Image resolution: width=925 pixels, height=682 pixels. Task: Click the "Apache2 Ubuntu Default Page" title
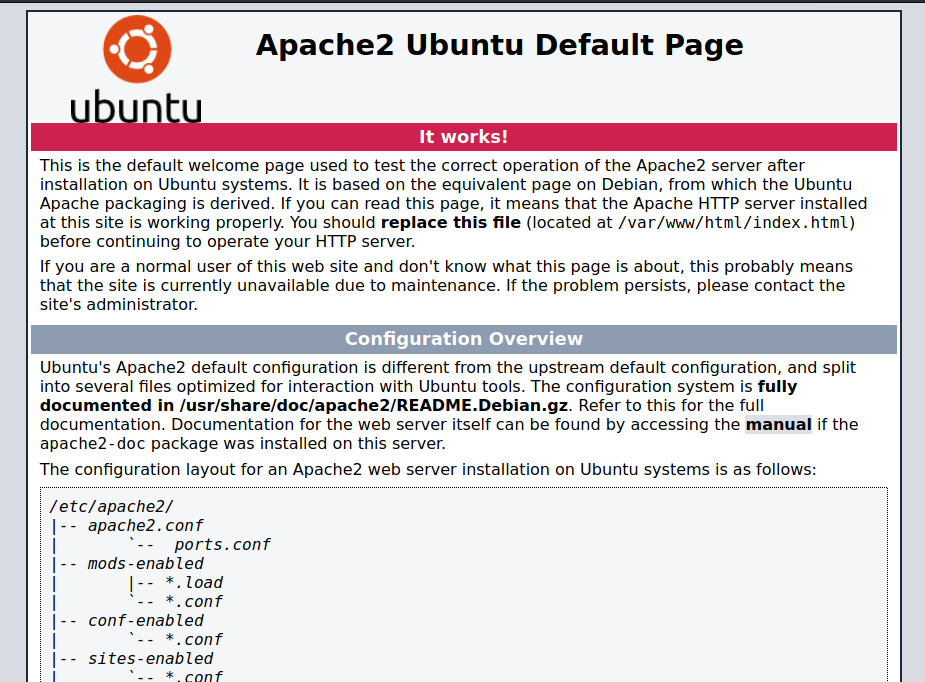(x=500, y=45)
